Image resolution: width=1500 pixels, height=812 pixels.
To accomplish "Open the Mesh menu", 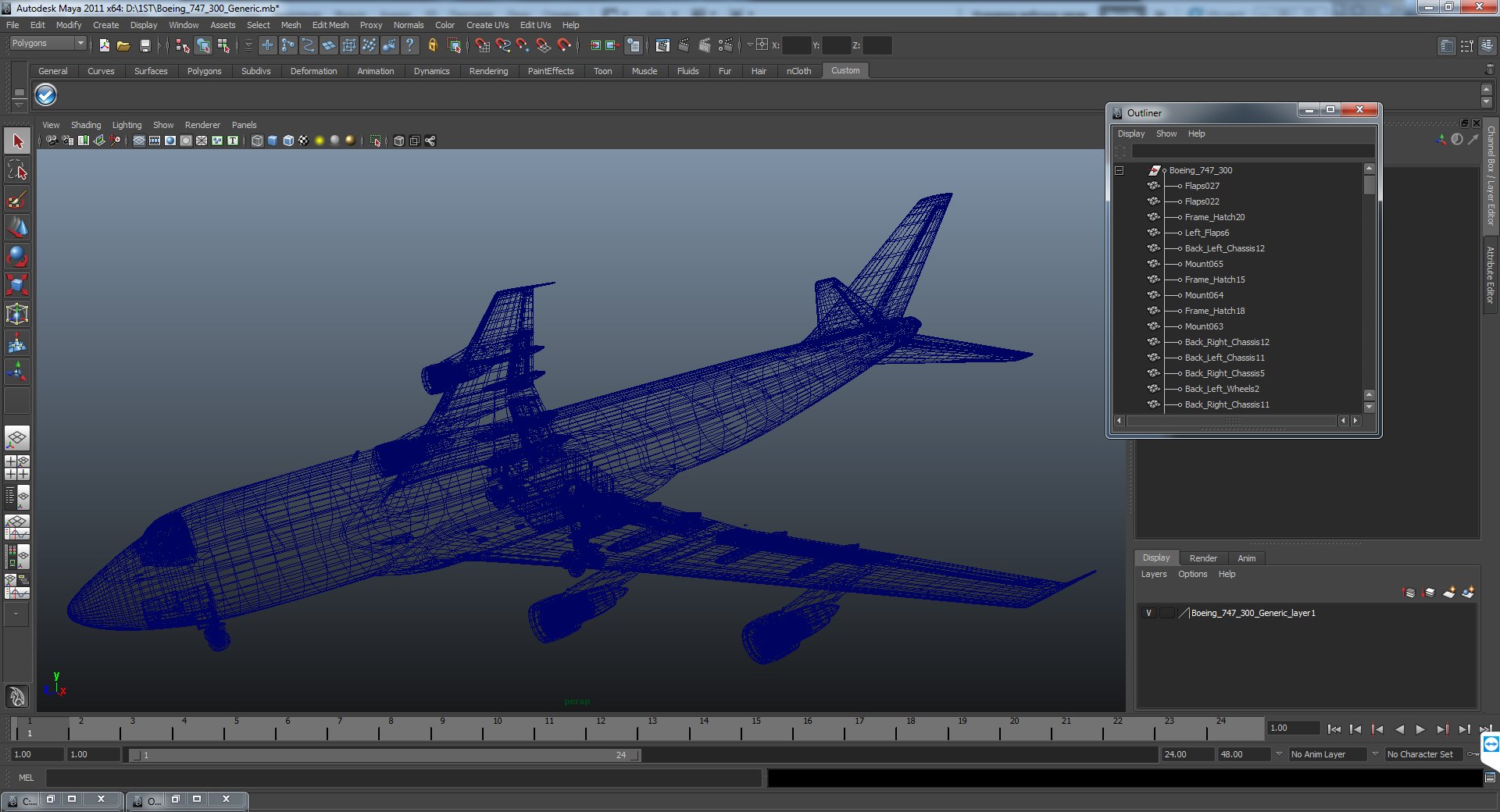I will point(291,25).
